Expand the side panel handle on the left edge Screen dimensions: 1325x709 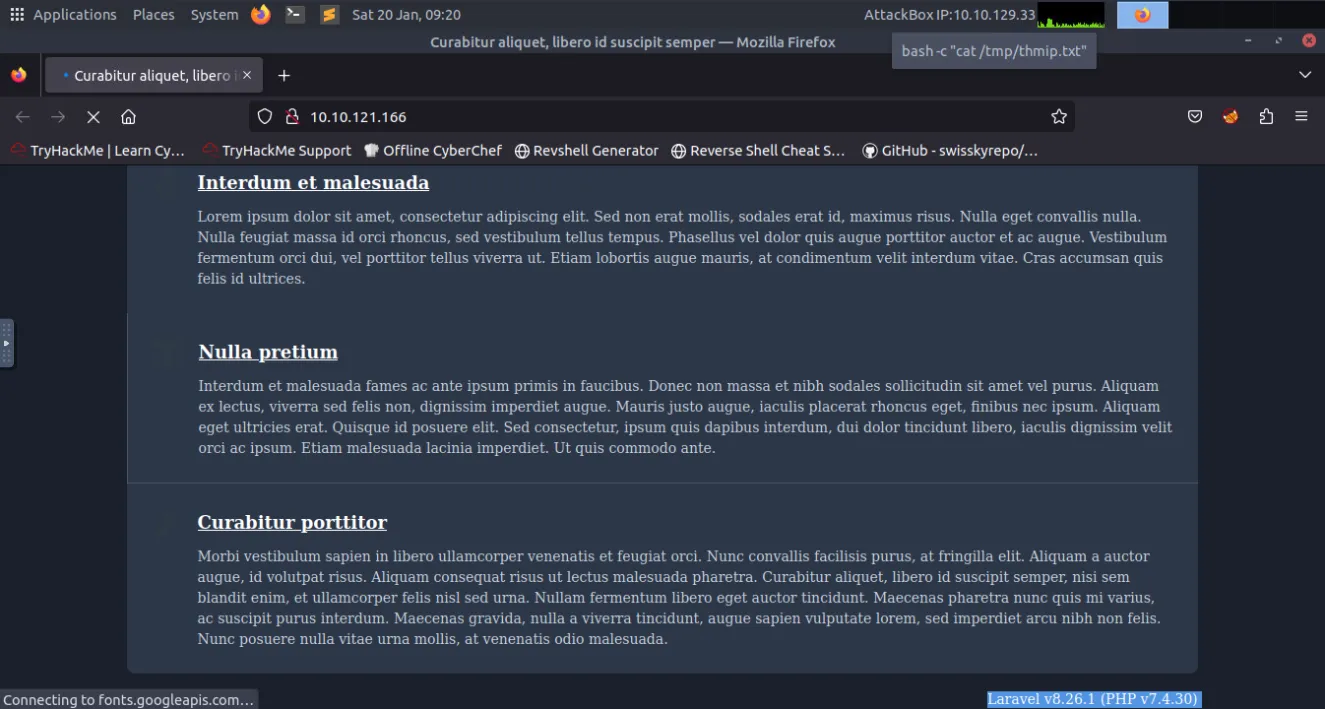pos(6,343)
